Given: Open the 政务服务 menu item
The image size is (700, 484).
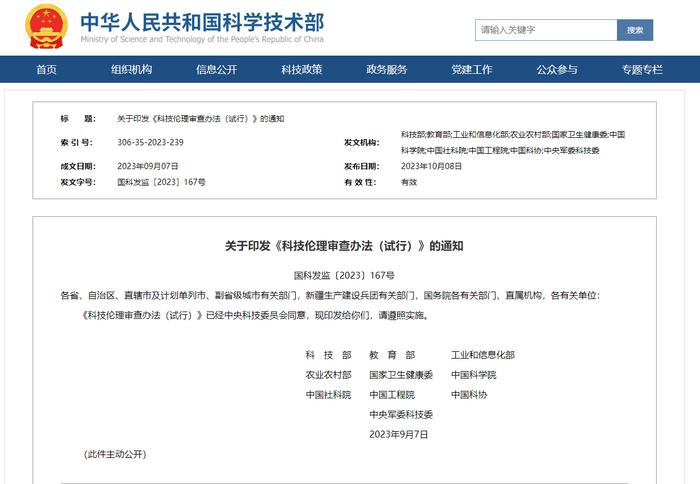Looking at the screenshot, I should click(387, 70).
